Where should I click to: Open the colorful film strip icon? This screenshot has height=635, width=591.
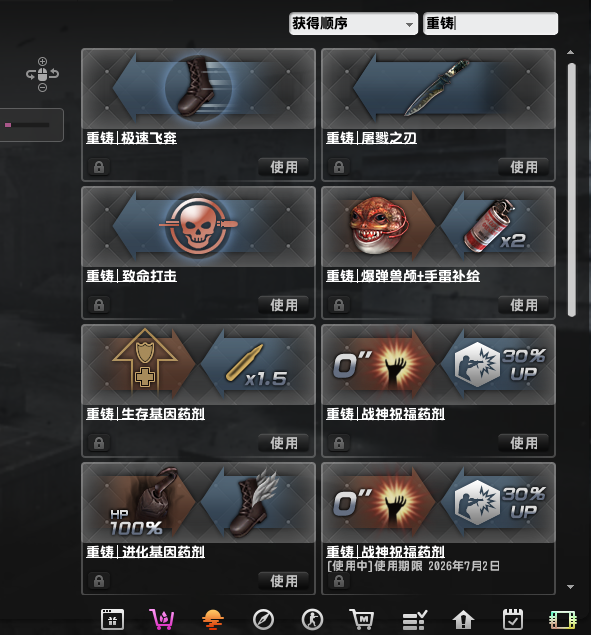[563, 620]
